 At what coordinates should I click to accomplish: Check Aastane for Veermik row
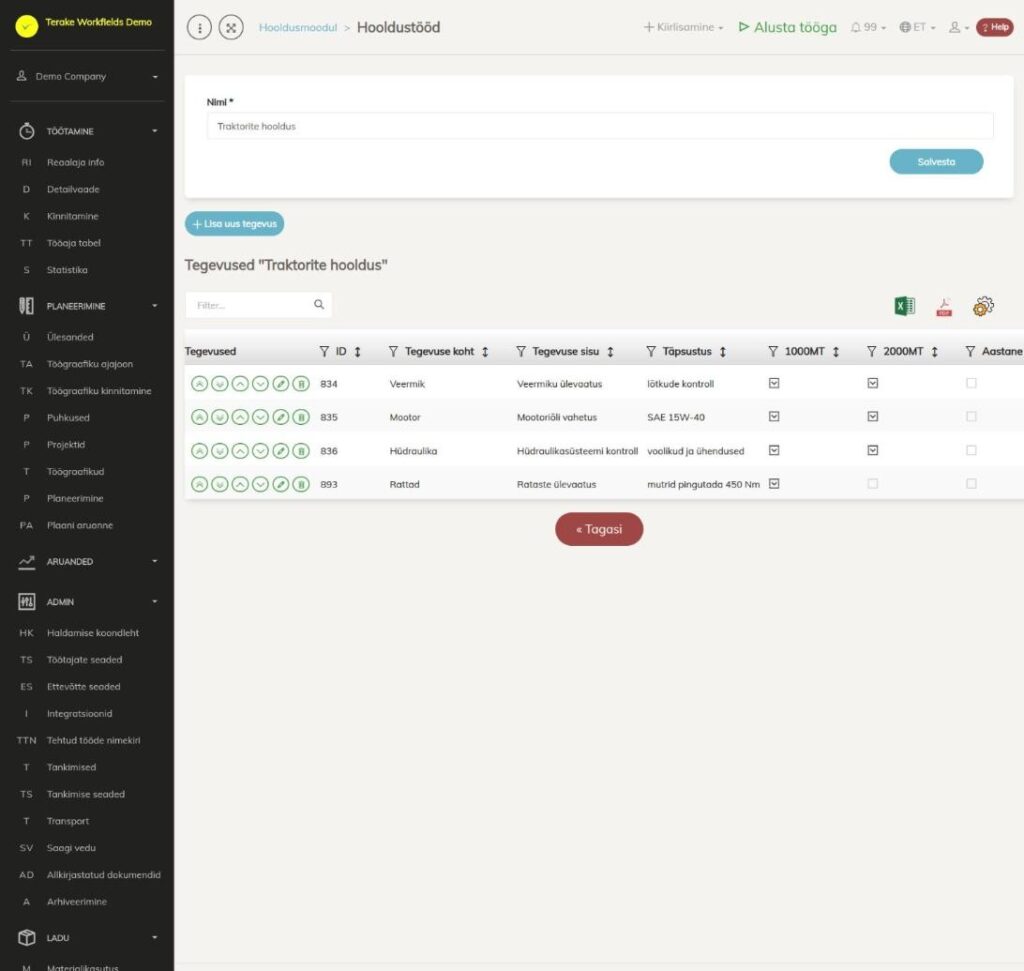point(971,383)
